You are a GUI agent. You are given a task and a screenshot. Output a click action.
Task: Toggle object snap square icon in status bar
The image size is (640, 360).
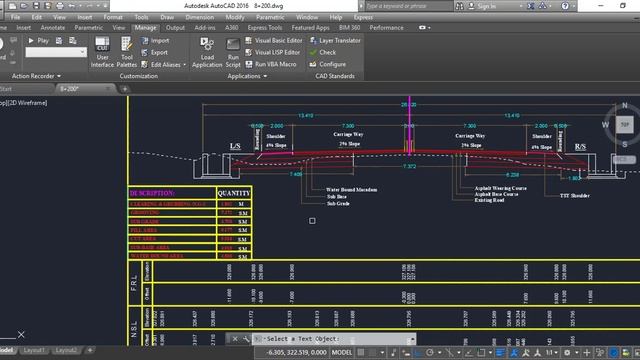pos(482,352)
